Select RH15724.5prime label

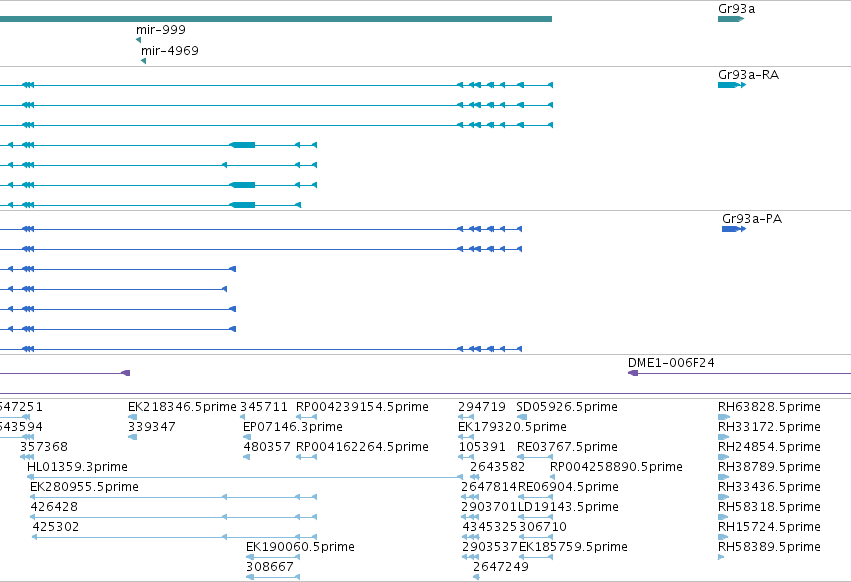coord(769,527)
